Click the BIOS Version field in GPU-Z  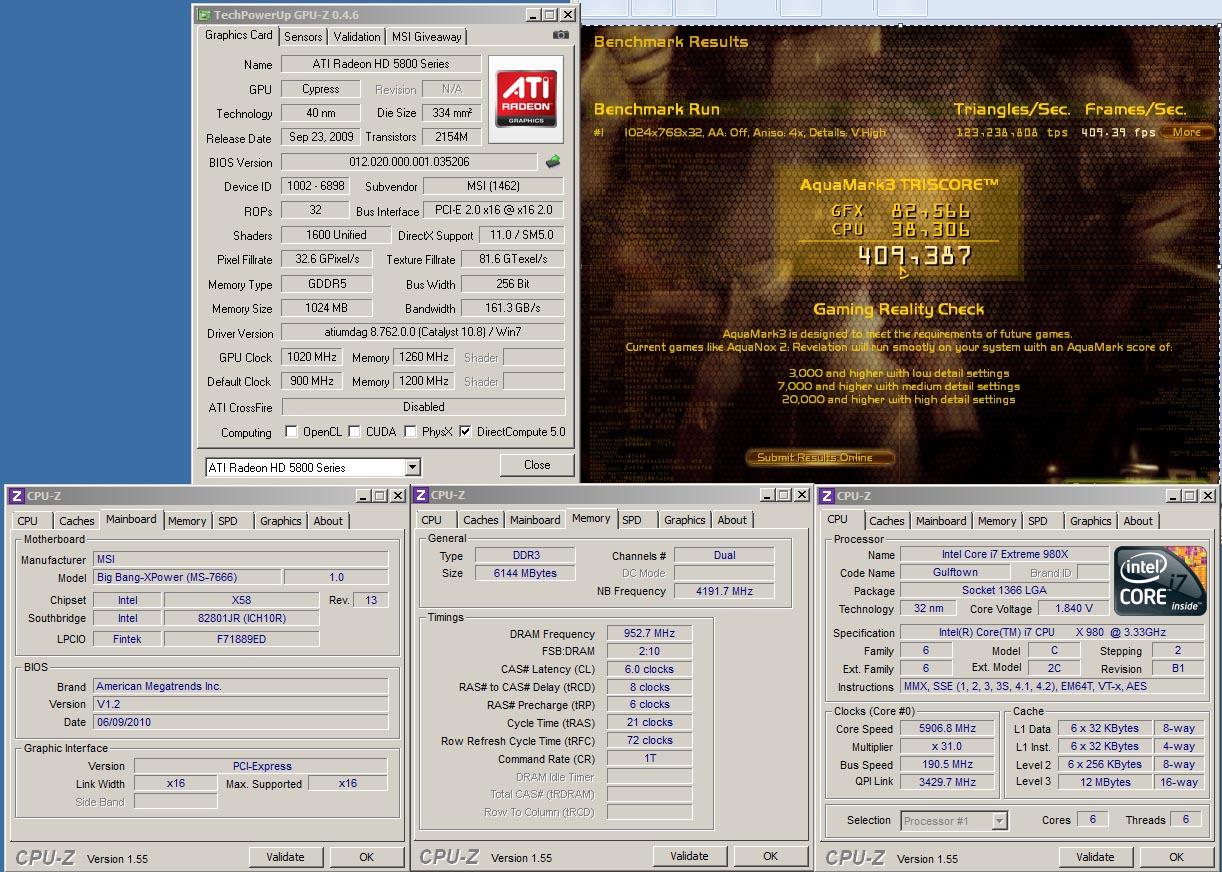[x=410, y=162]
